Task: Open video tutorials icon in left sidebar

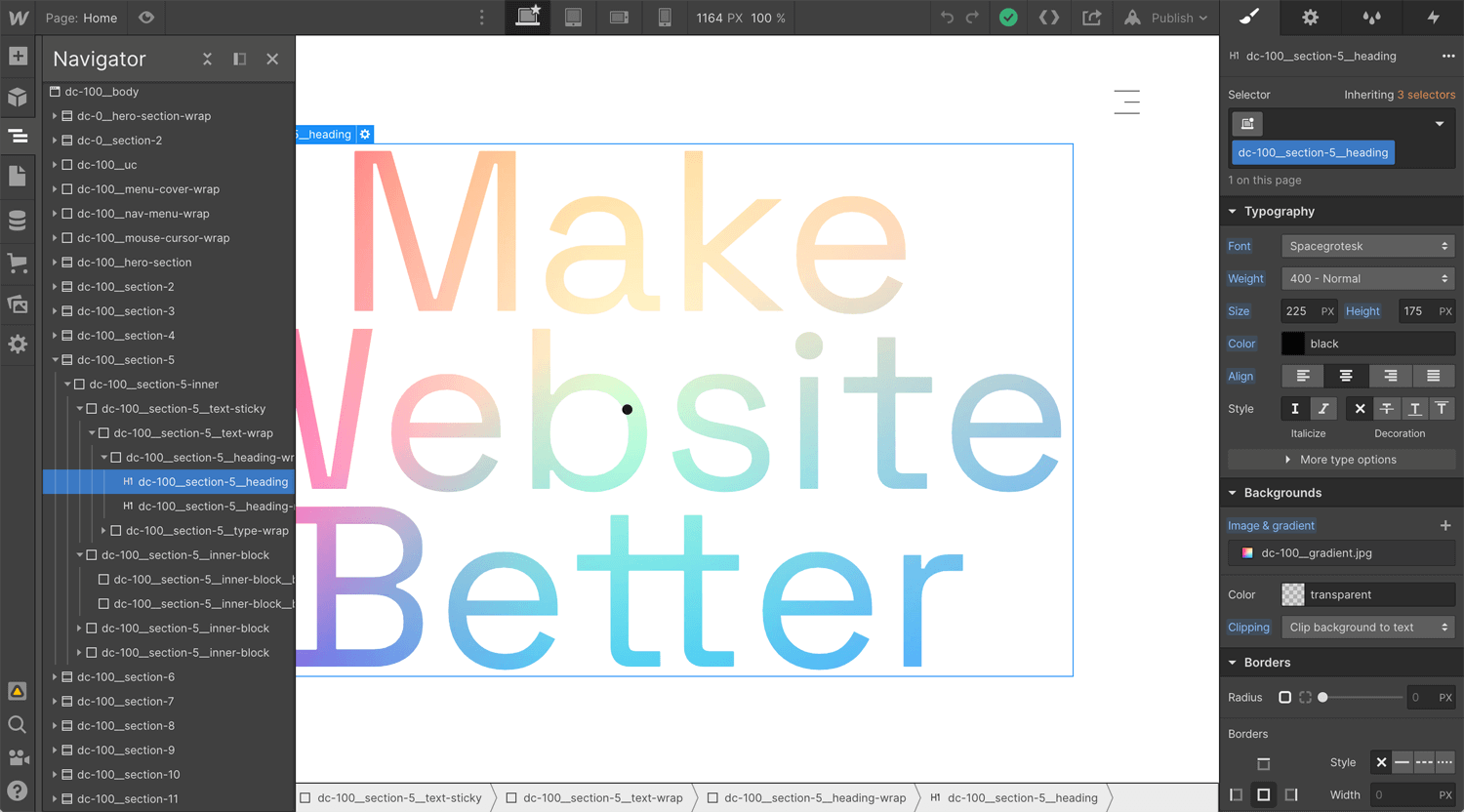Action: pyautogui.click(x=18, y=757)
